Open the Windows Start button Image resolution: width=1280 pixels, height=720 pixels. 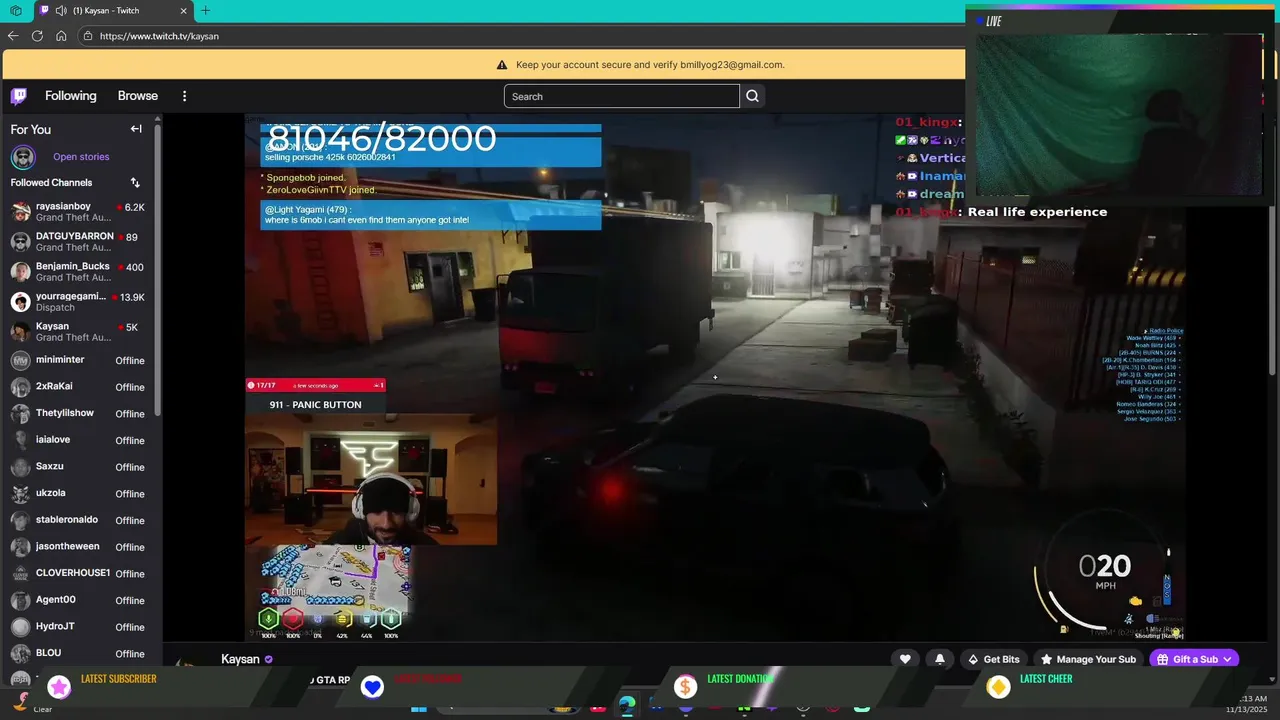point(419,708)
